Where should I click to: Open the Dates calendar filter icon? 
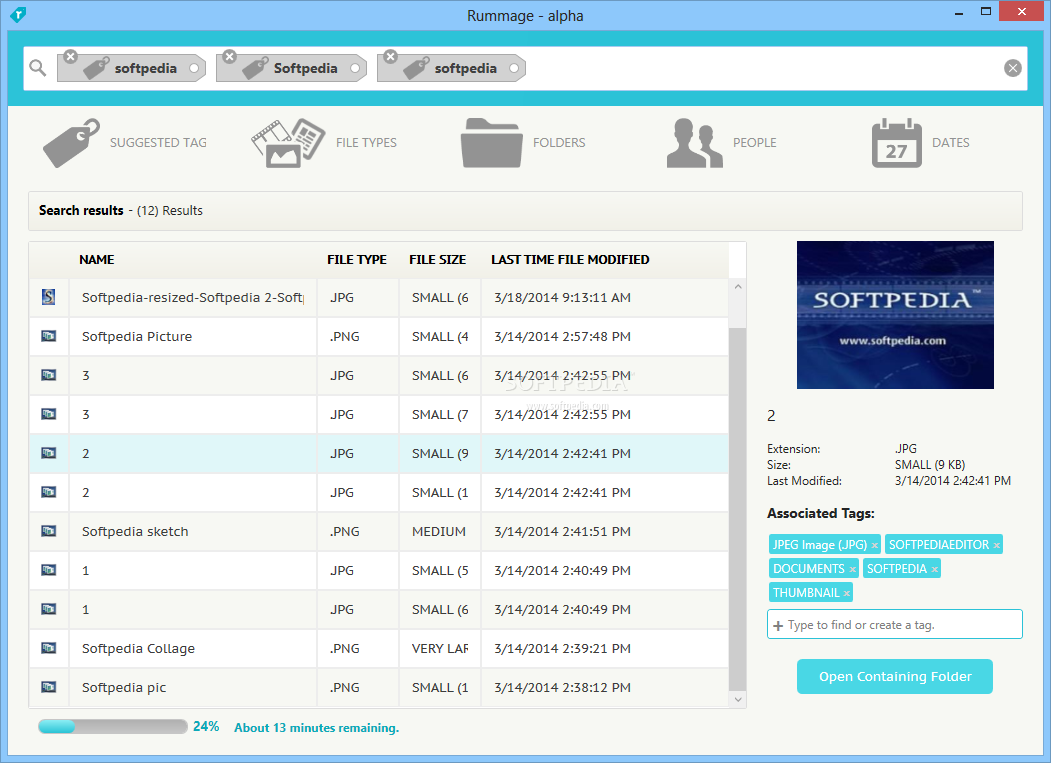(897, 143)
